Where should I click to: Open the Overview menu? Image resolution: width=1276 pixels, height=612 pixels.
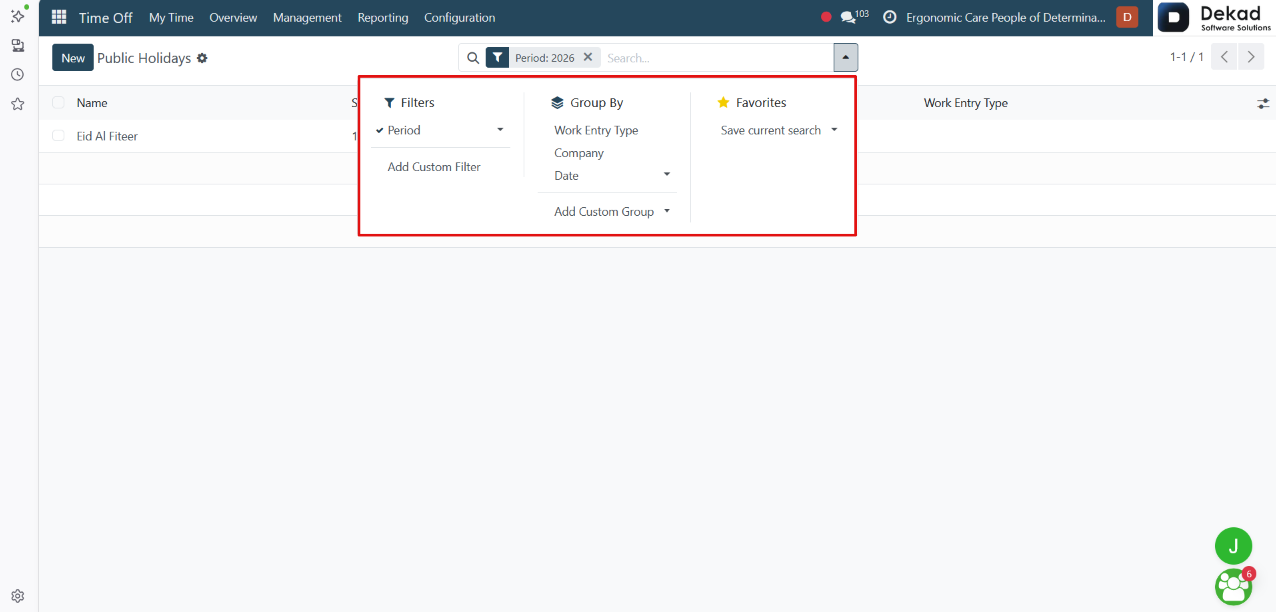click(233, 17)
